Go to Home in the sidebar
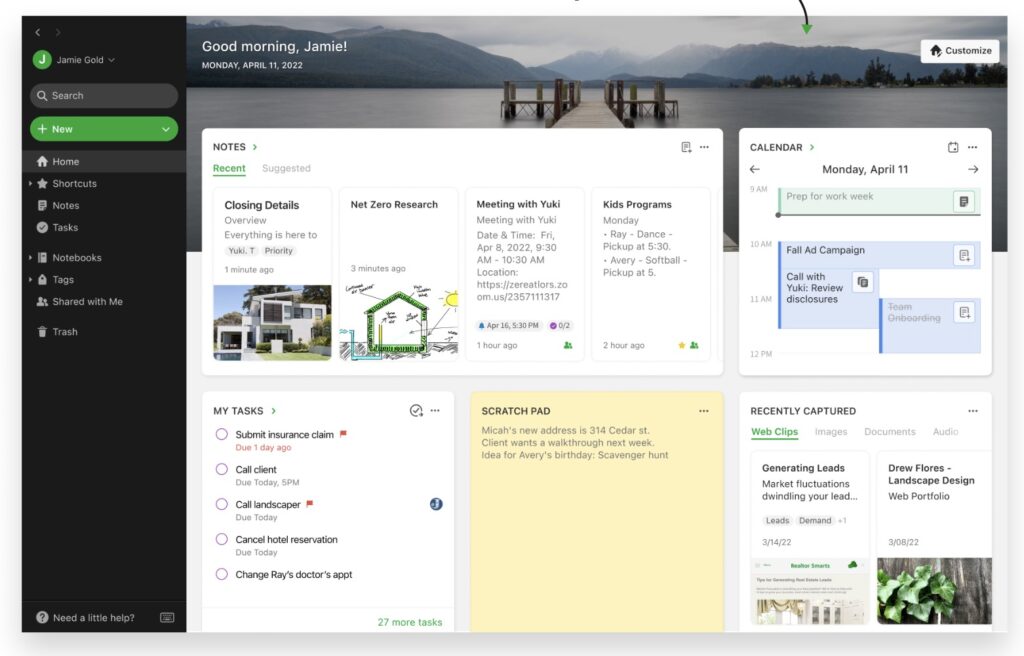The height and width of the screenshot is (656, 1024). tap(104, 161)
